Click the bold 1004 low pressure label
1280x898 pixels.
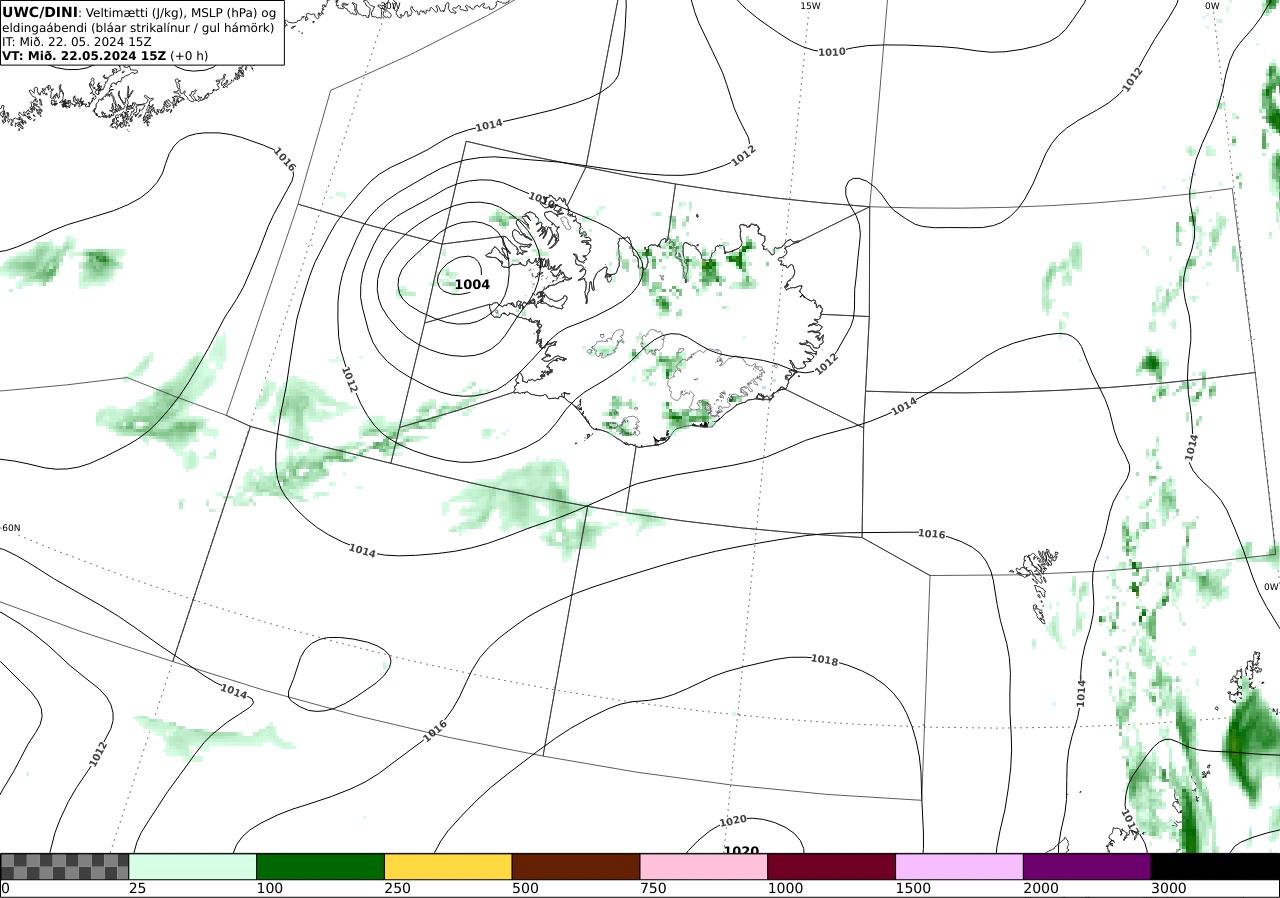tap(473, 285)
